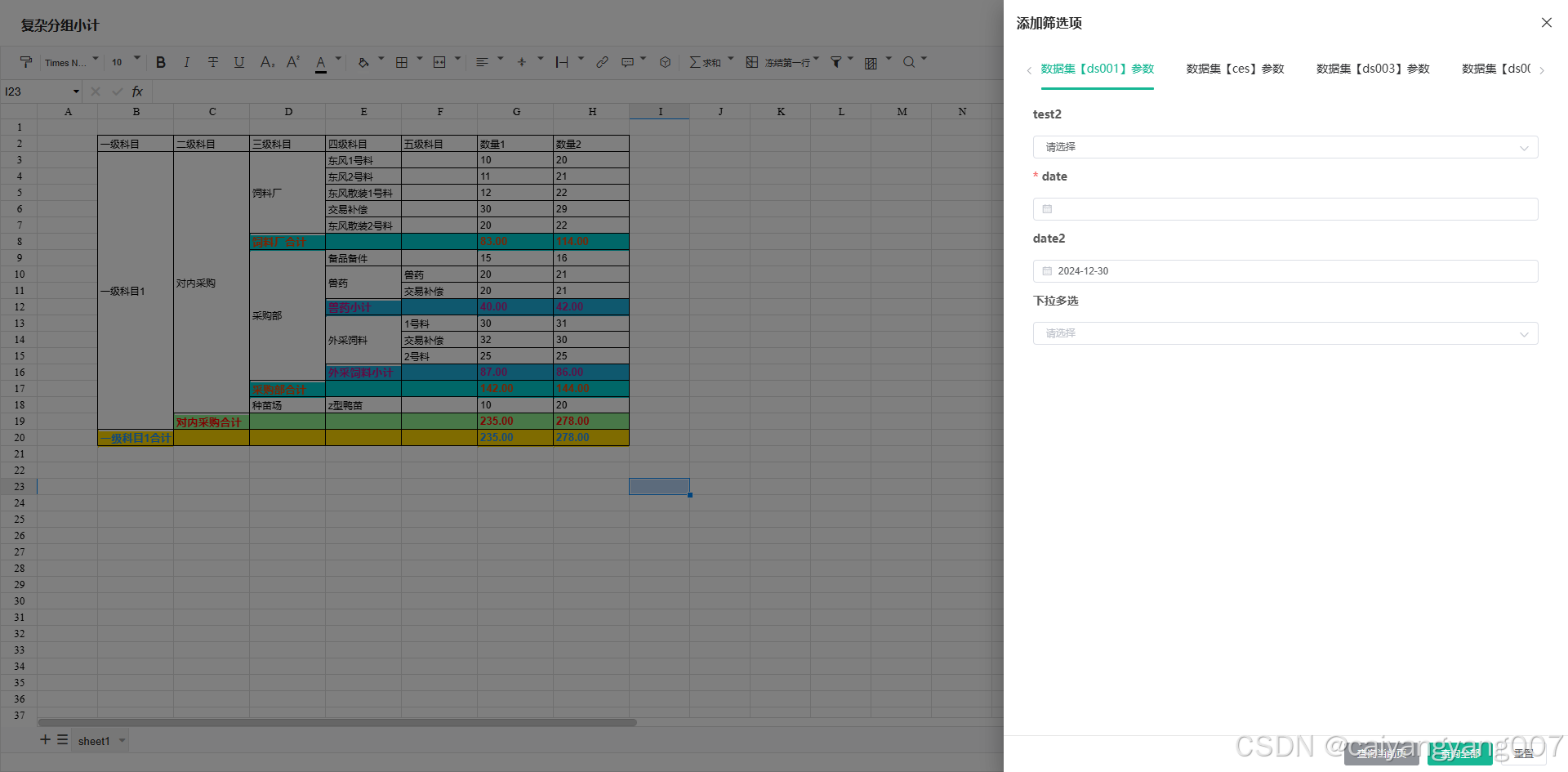Click the fill color bucket icon
This screenshot has height=772, width=1568.
(x=363, y=62)
